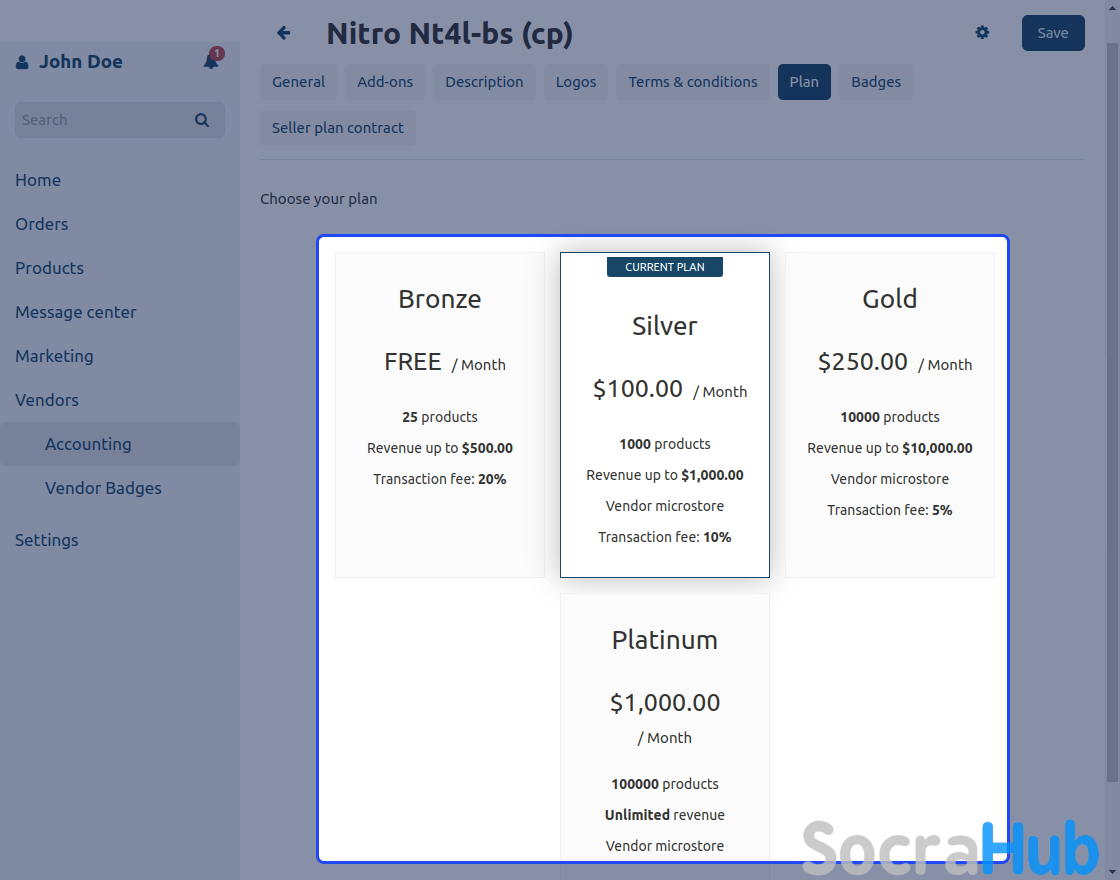Select the Bronze plan card

440,414
